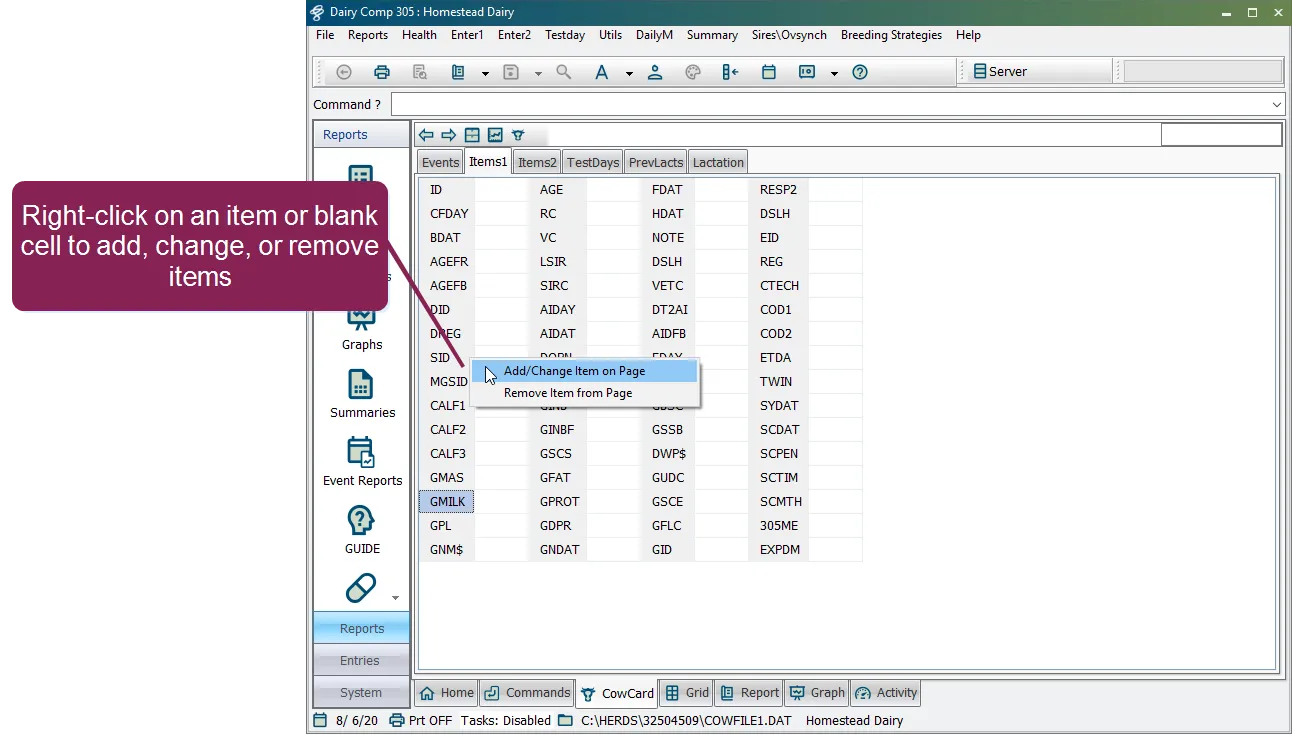Open the Command line history dropdown
This screenshot has width=1292, height=735.
coord(1277,105)
